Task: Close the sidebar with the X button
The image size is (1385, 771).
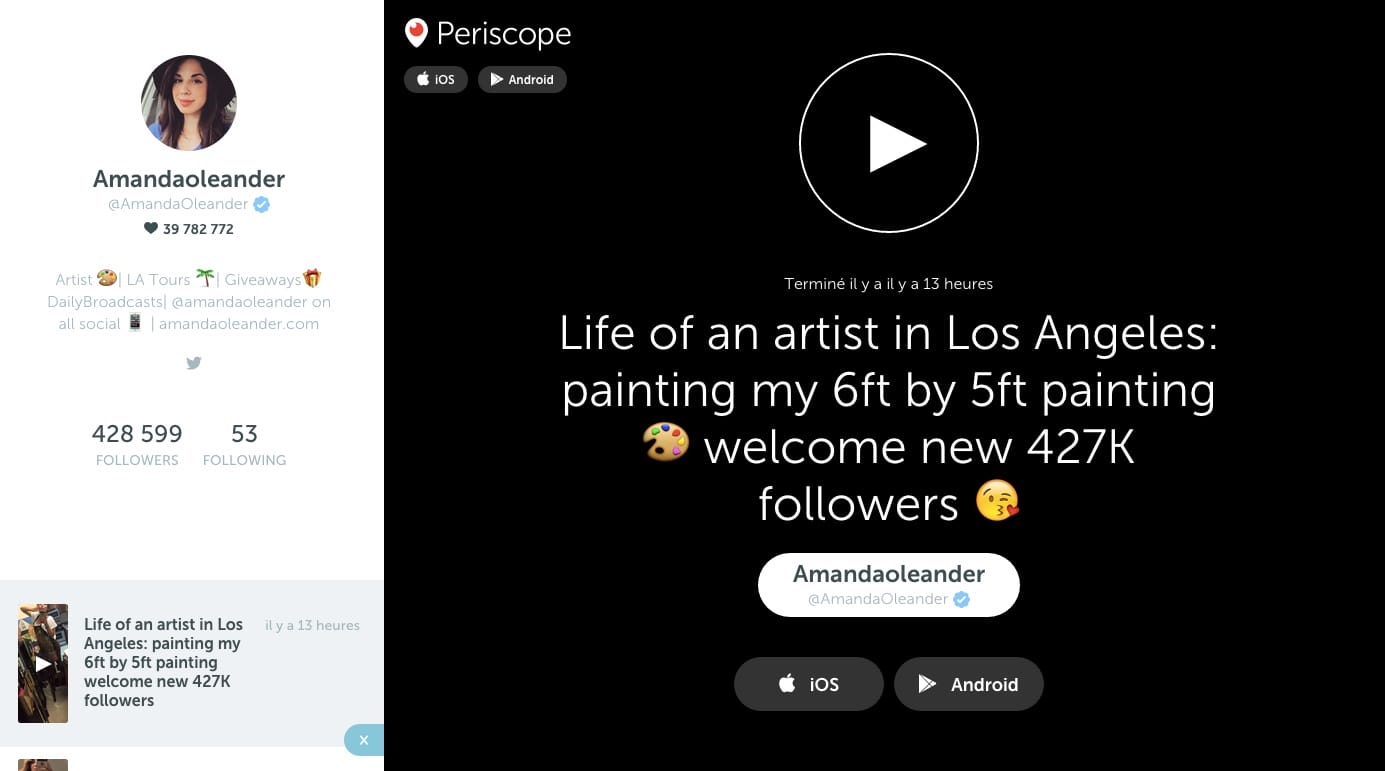Action: 364,740
